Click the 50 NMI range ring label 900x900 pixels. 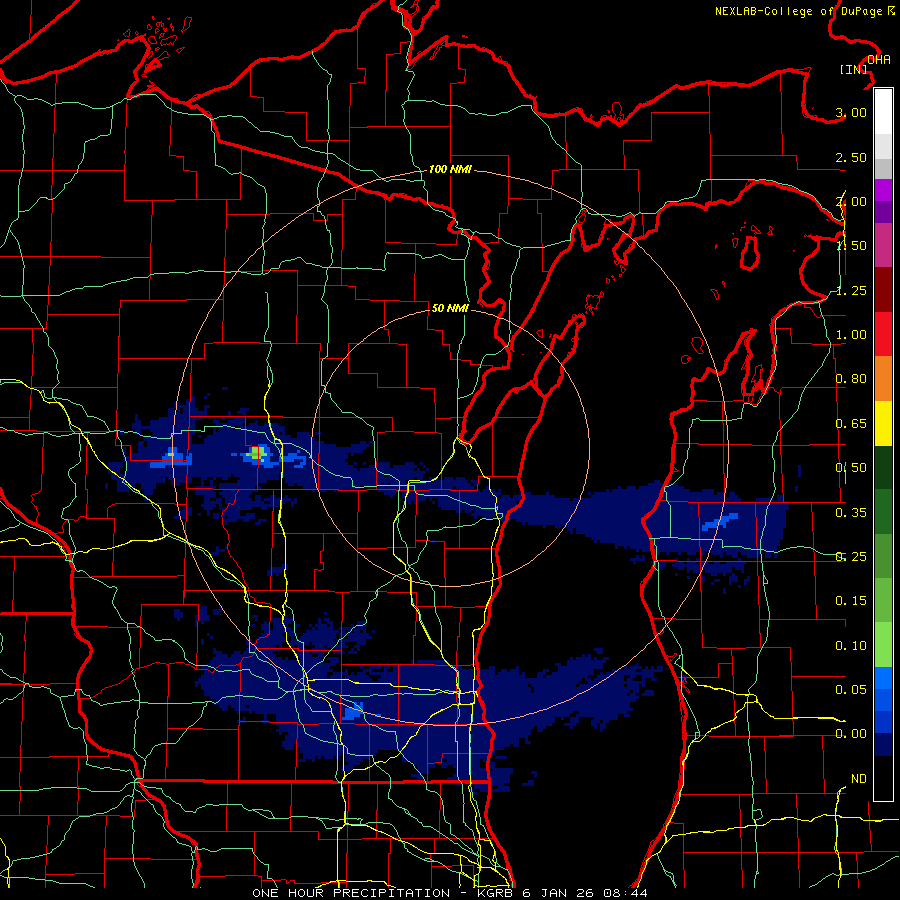[x=450, y=308]
